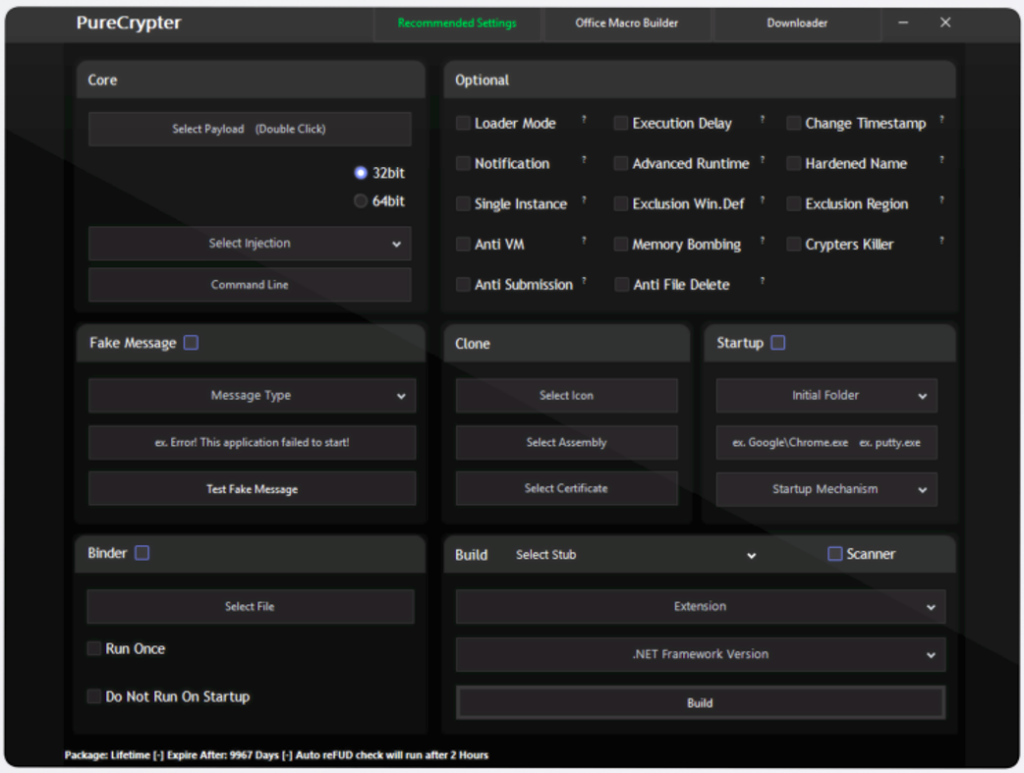Click the help icon beside Hardened Name
Viewport: 1024px width, 773px height.
coord(942,160)
